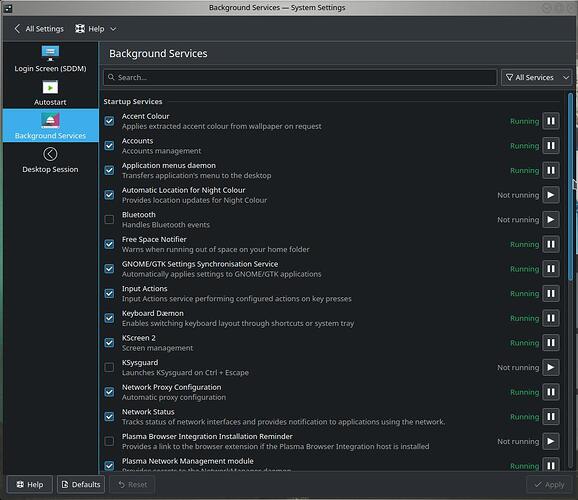Screen dimensions: 578x500
Task: Pause the Network Status service
Action: [551, 417]
